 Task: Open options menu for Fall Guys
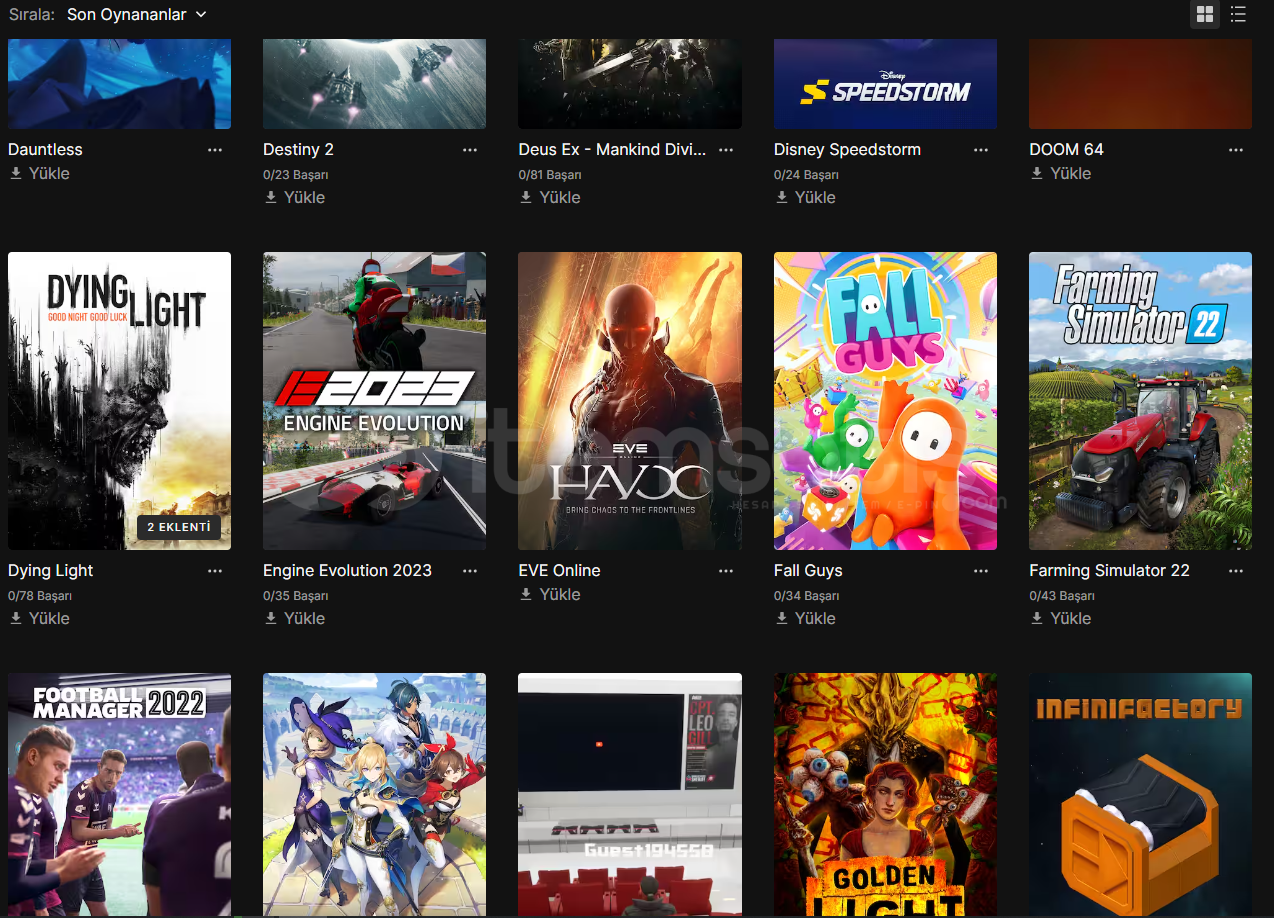tap(981, 570)
